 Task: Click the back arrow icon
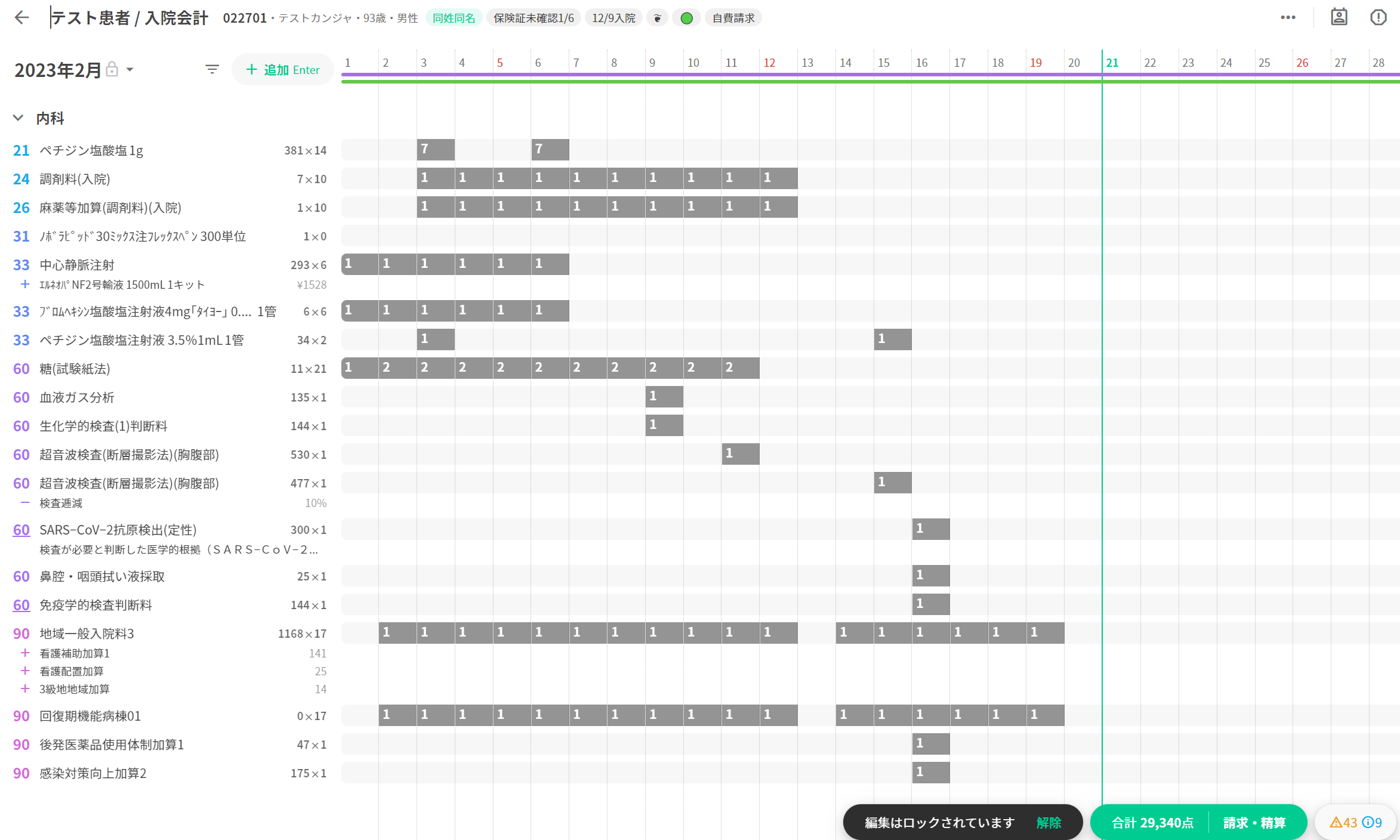pos(22,17)
